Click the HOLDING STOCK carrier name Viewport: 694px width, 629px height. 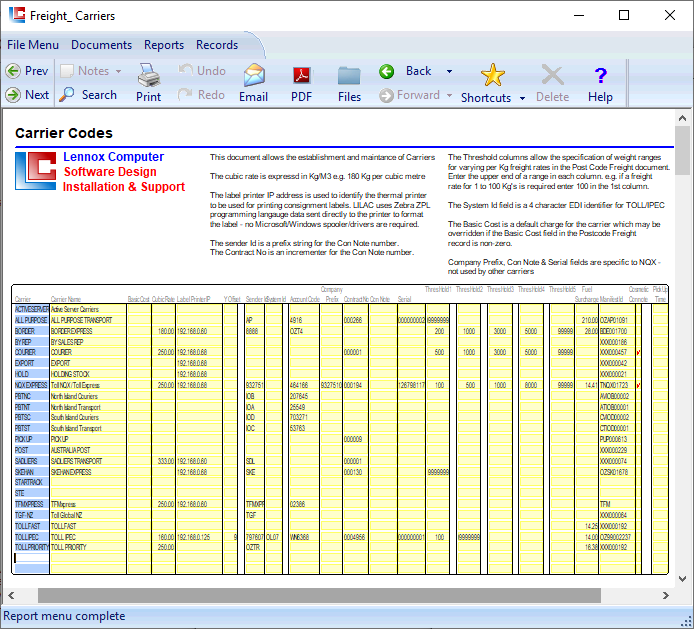coord(70,374)
